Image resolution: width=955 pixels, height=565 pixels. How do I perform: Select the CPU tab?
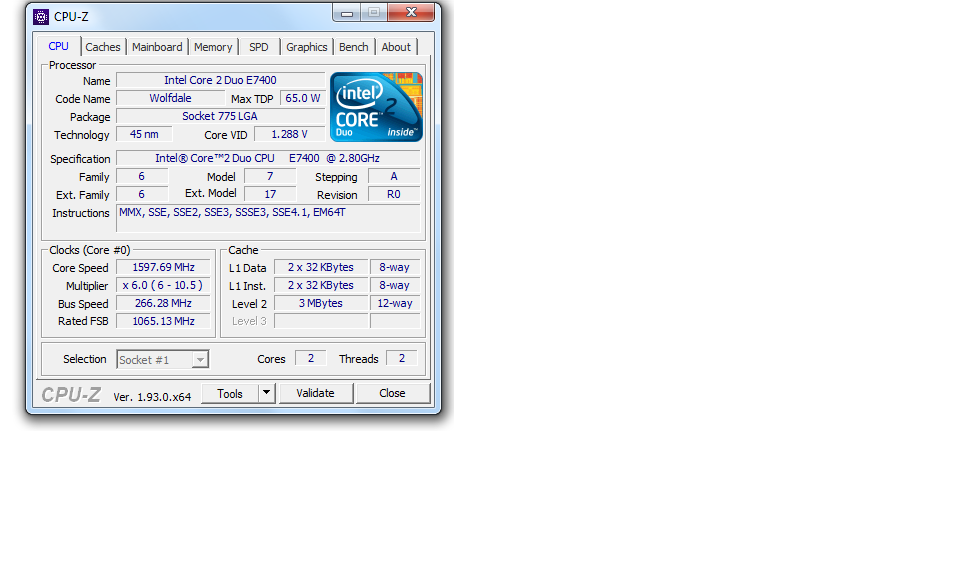tap(58, 46)
